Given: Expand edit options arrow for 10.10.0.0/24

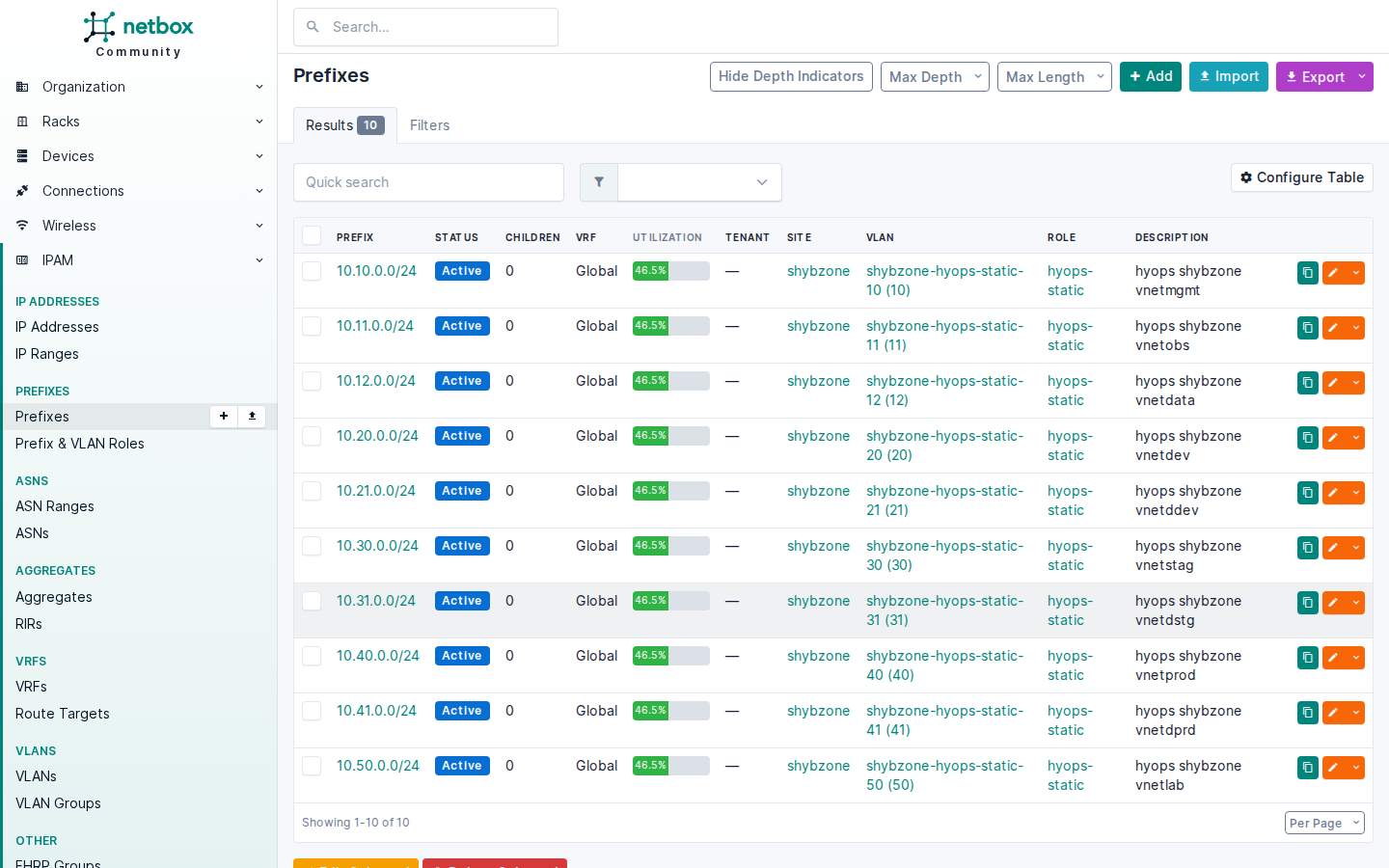Looking at the screenshot, I should point(1356,273).
